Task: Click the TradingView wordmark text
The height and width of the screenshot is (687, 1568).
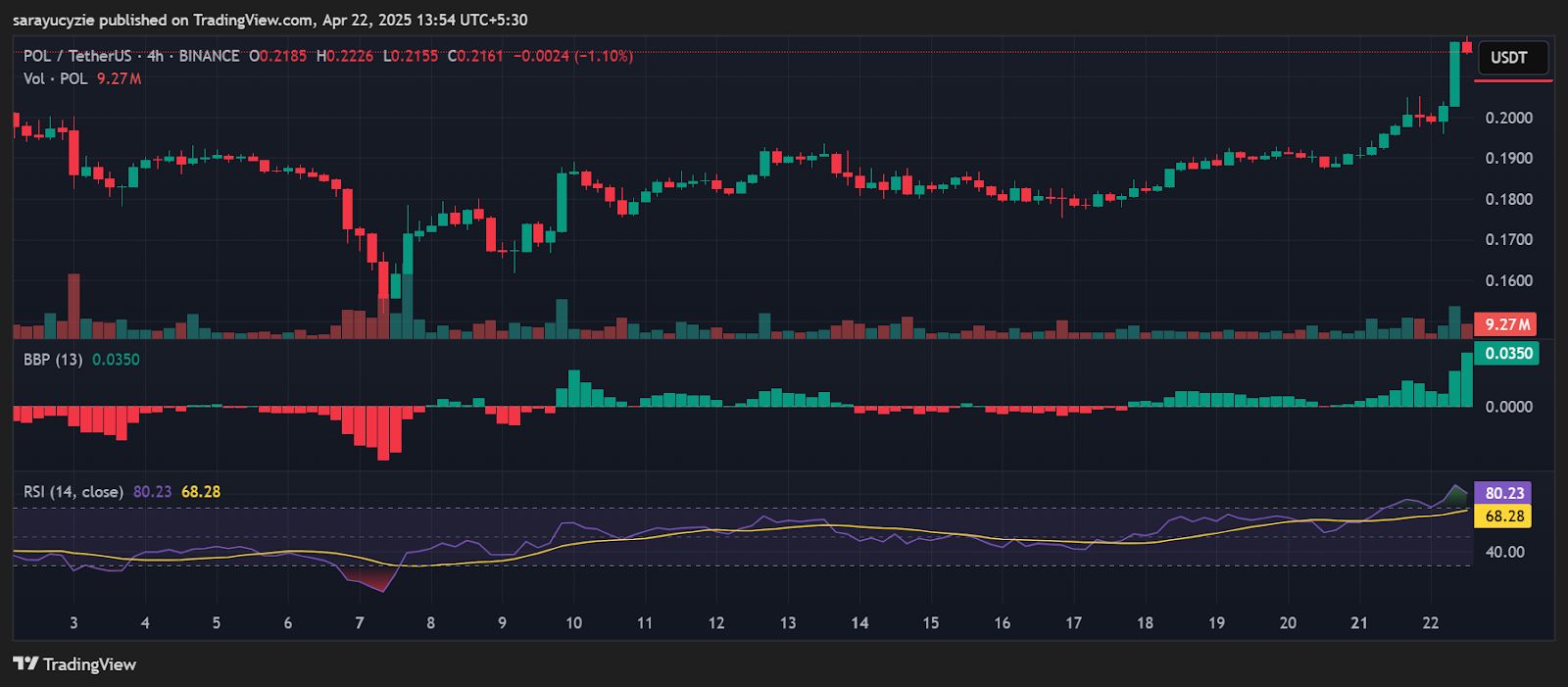Action: pos(90,664)
